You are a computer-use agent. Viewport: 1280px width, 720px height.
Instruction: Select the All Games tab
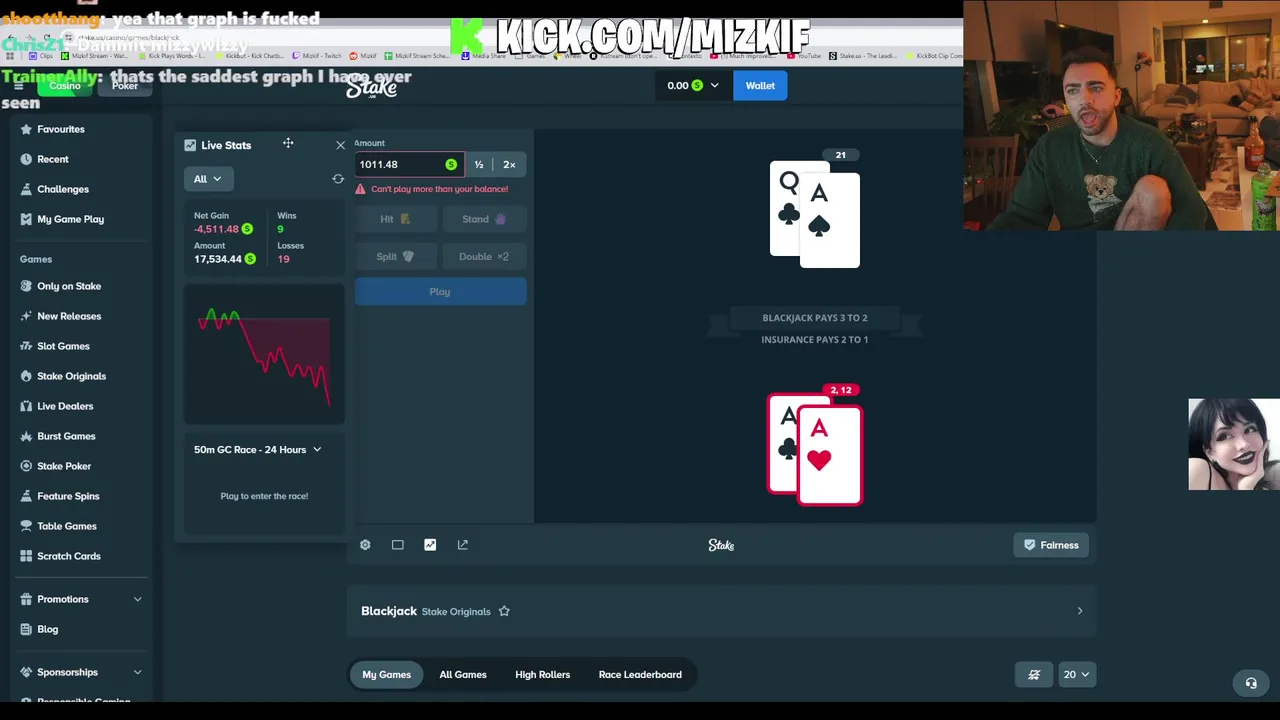coord(463,675)
